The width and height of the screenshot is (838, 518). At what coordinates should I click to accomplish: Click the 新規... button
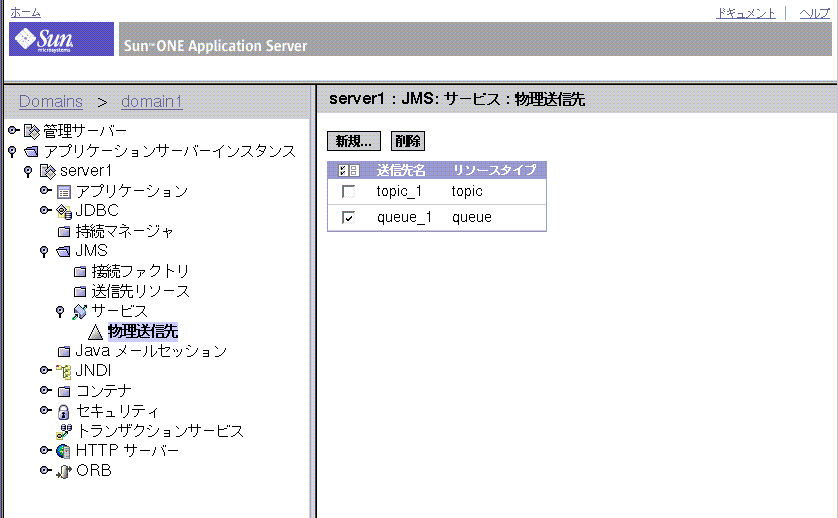coord(354,141)
